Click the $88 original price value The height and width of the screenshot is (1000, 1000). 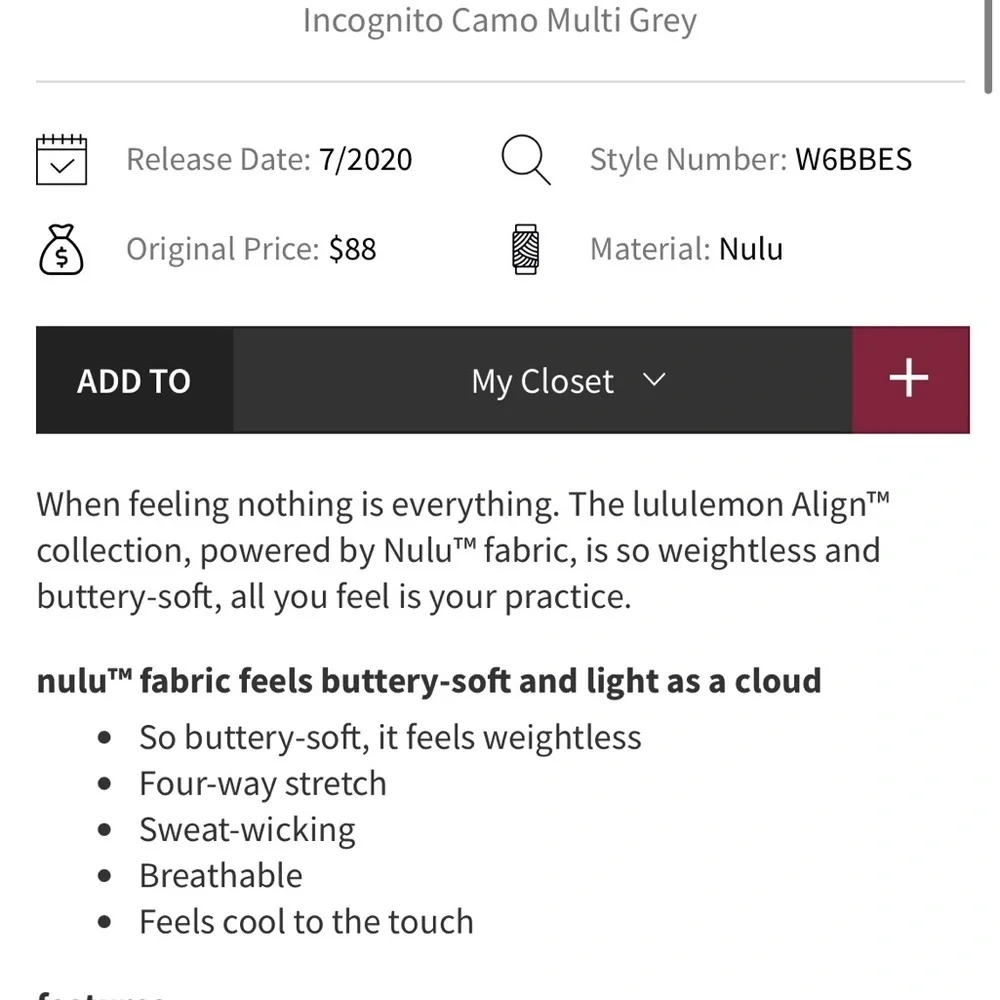(x=353, y=249)
